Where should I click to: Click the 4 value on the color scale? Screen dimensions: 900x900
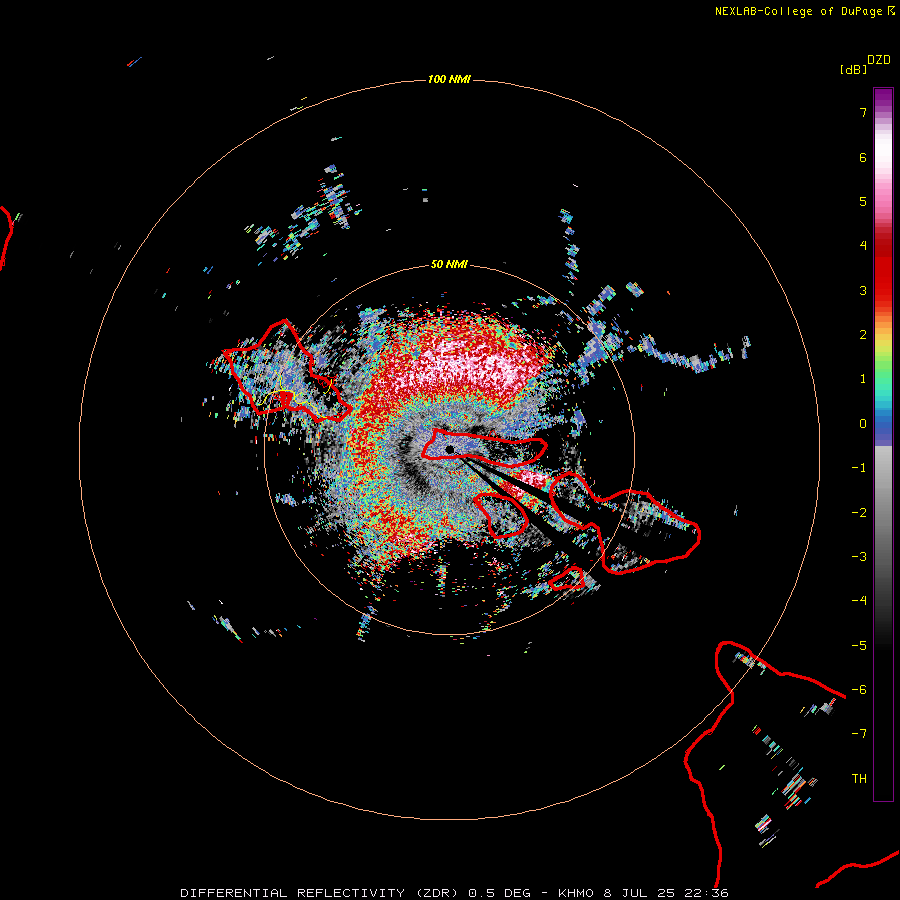coord(863,246)
